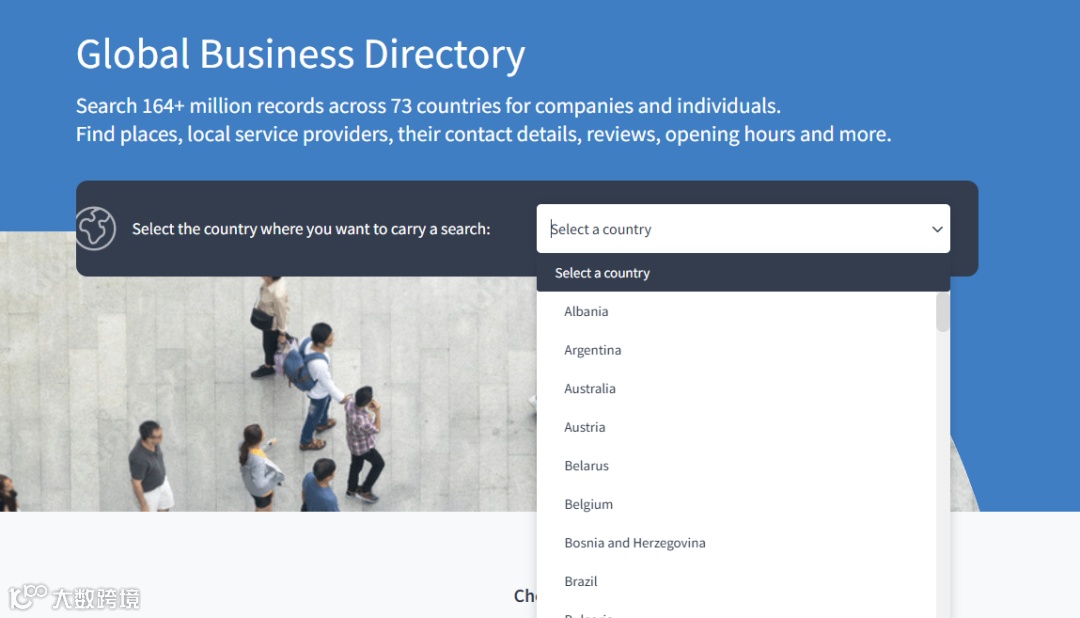Select Albania from the country list
The image size is (1080, 618).
[736, 311]
